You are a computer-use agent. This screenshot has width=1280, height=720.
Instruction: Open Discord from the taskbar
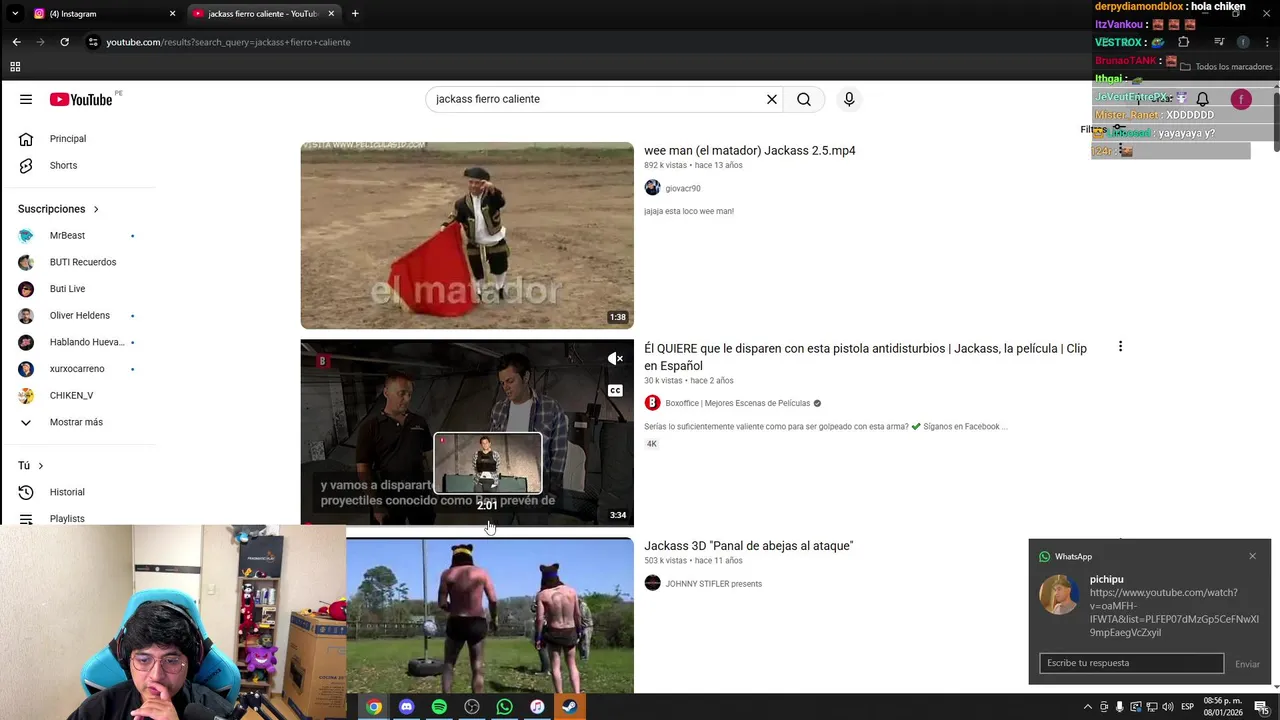(406, 707)
